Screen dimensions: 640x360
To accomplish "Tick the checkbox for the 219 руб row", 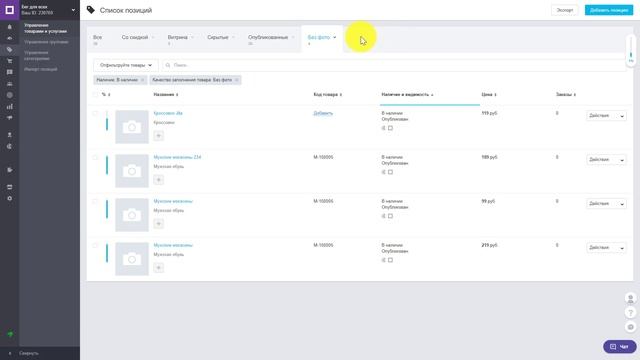I will click(95, 246).
